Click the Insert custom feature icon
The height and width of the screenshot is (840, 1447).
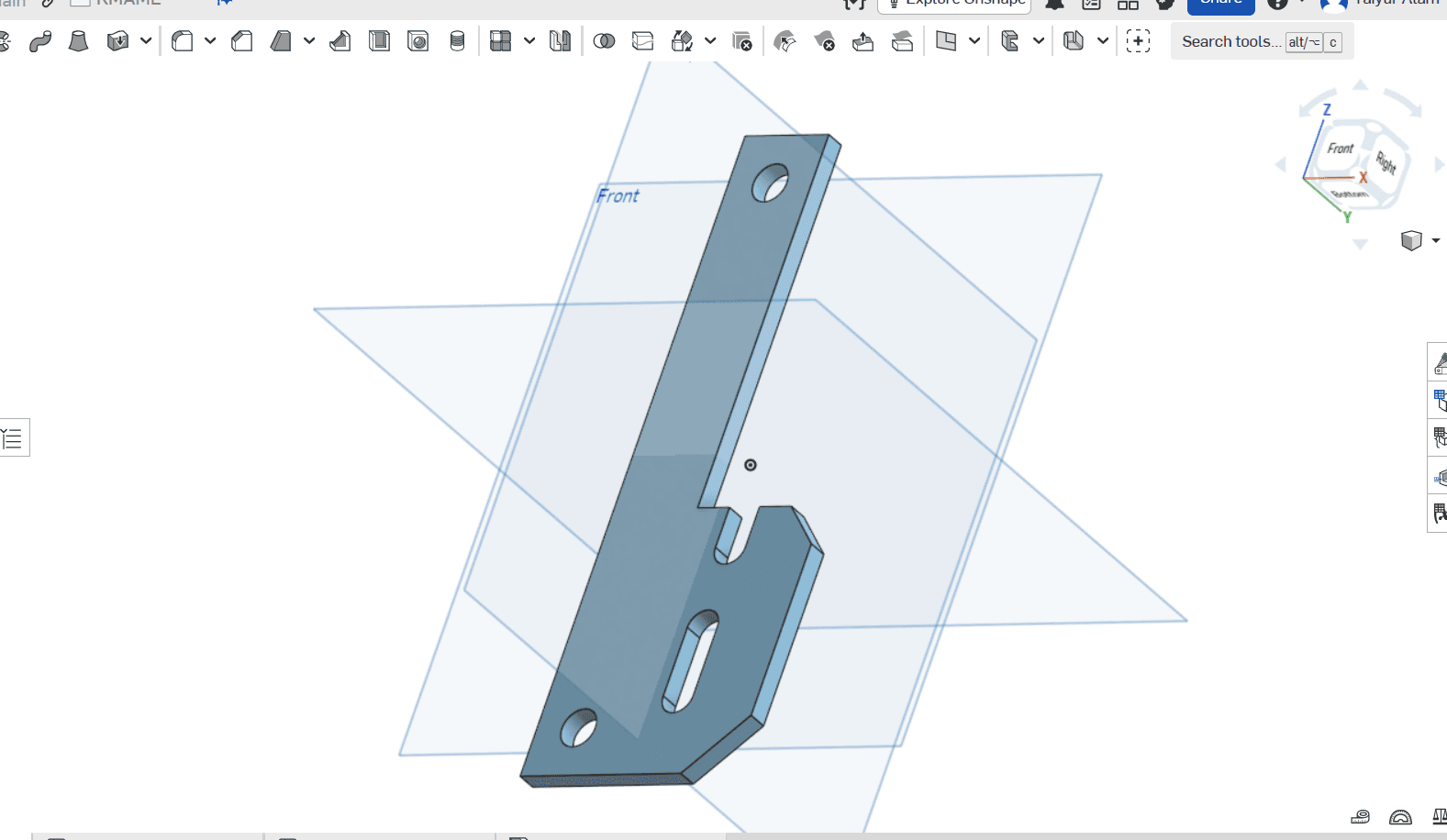1138,41
